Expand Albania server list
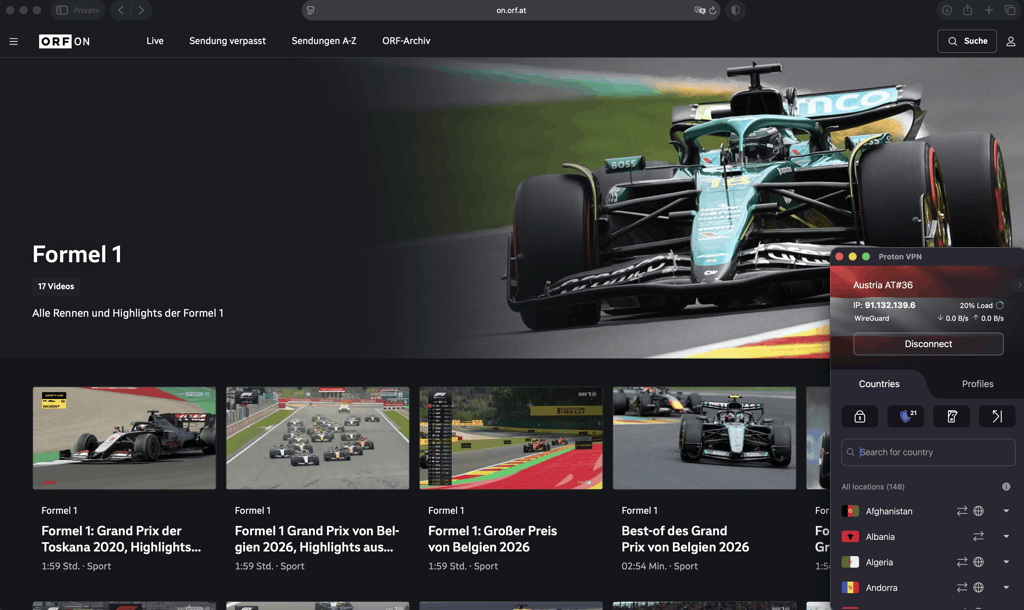 tap(1006, 536)
